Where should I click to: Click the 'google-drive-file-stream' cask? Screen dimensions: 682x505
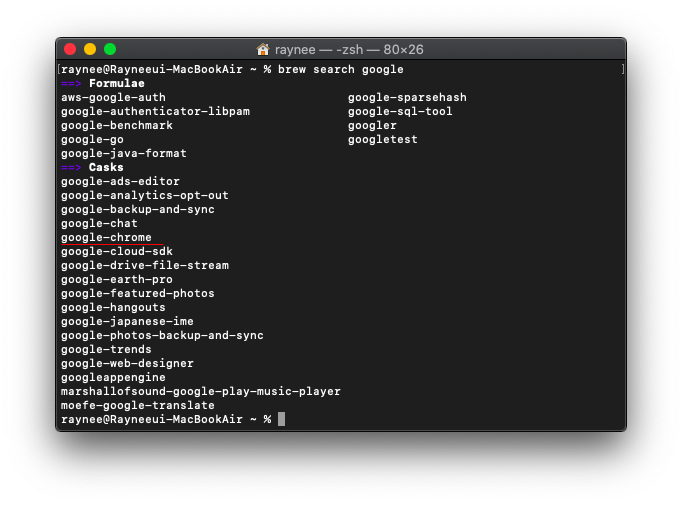coord(144,265)
